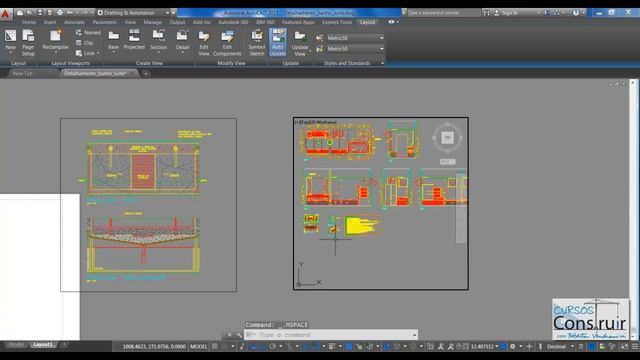Click the Symbol Sketch tool

click(x=257, y=43)
